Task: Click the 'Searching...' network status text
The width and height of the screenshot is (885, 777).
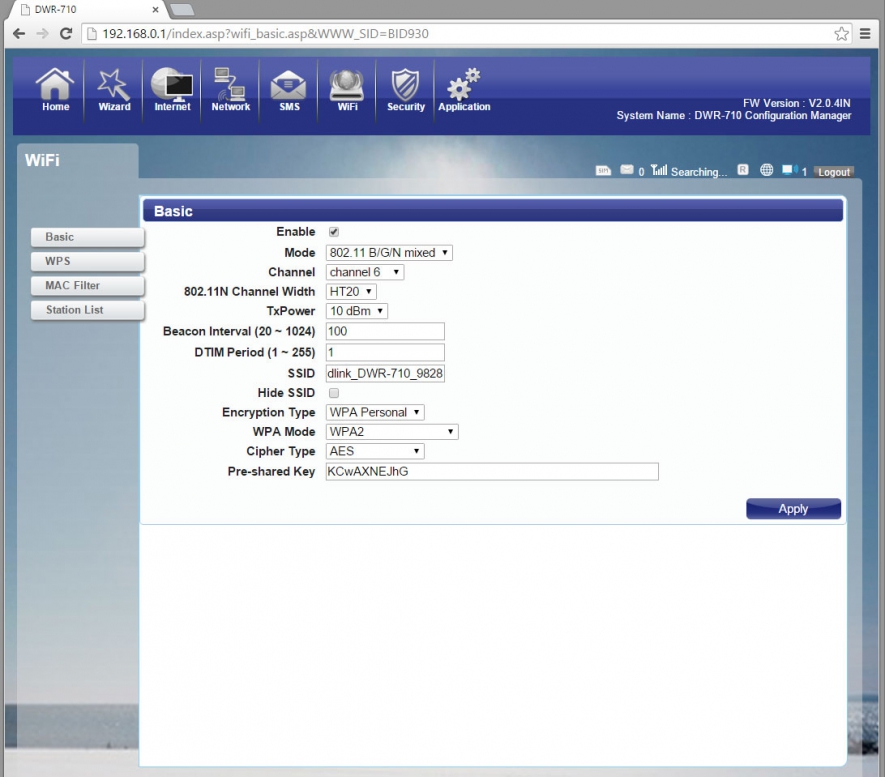Action: (699, 172)
